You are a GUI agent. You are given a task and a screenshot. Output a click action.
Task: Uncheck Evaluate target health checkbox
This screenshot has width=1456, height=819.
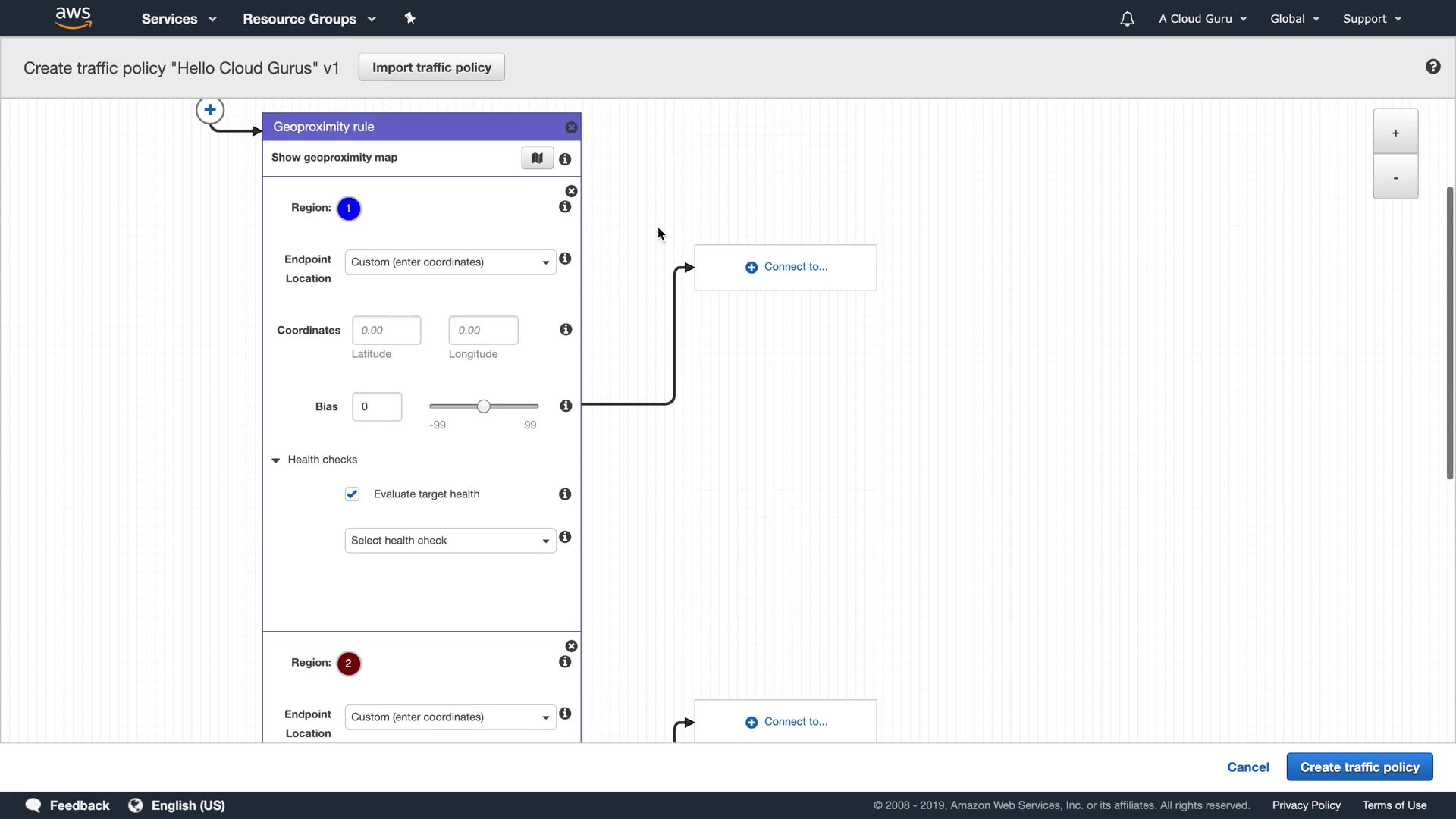tap(352, 494)
